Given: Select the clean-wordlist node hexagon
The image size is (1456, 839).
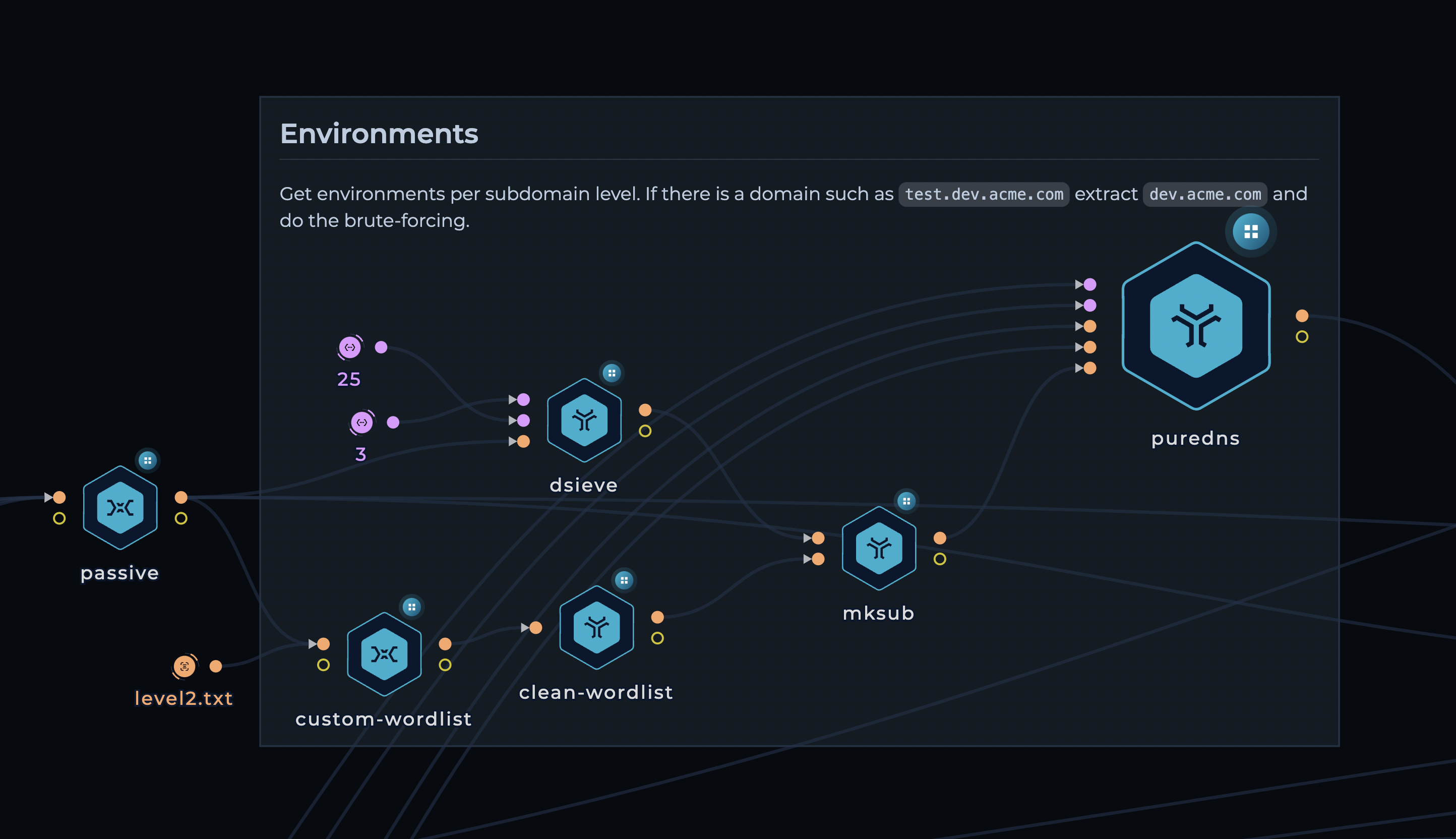Looking at the screenshot, I should pyautogui.click(x=596, y=628).
